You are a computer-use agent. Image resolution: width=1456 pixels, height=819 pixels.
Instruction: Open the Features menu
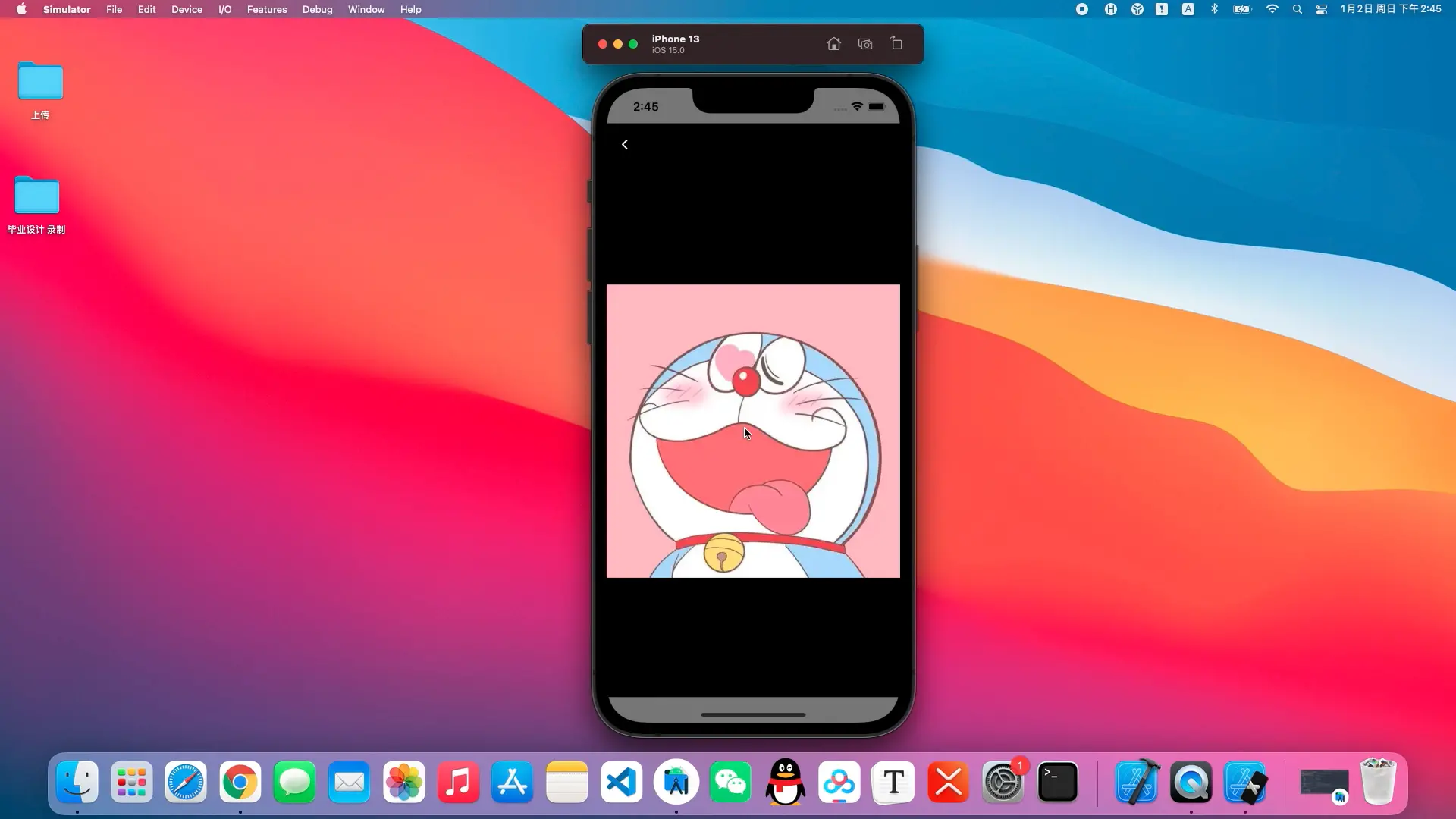pos(267,9)
